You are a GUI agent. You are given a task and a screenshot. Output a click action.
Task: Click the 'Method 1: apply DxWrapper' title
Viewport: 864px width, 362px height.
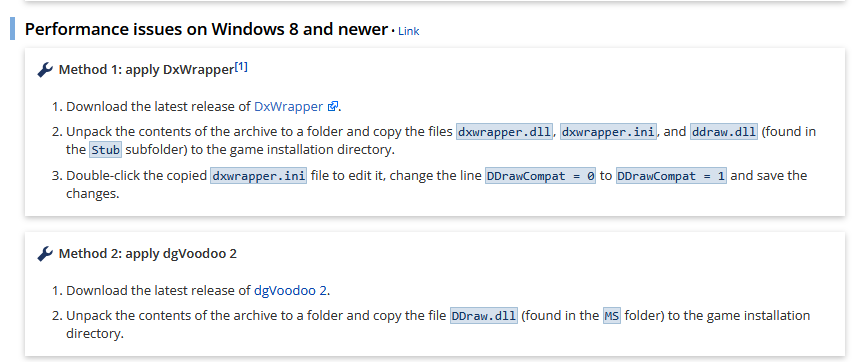click(x=146, y=70)
